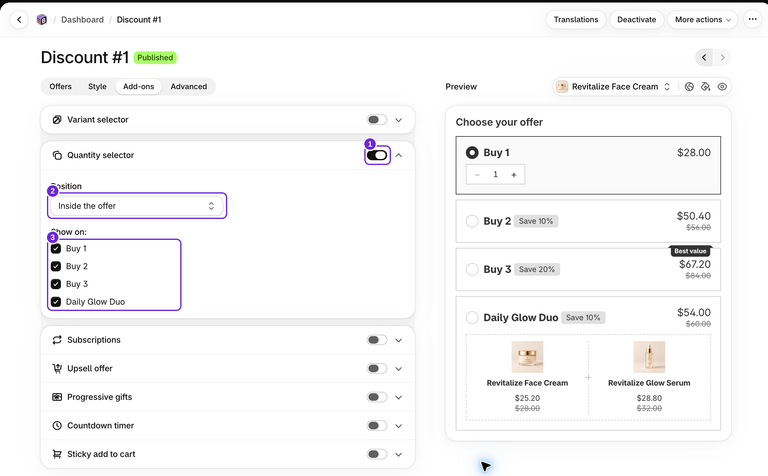Click the Dashboard breadcrumb link

(x=82, y=20)
